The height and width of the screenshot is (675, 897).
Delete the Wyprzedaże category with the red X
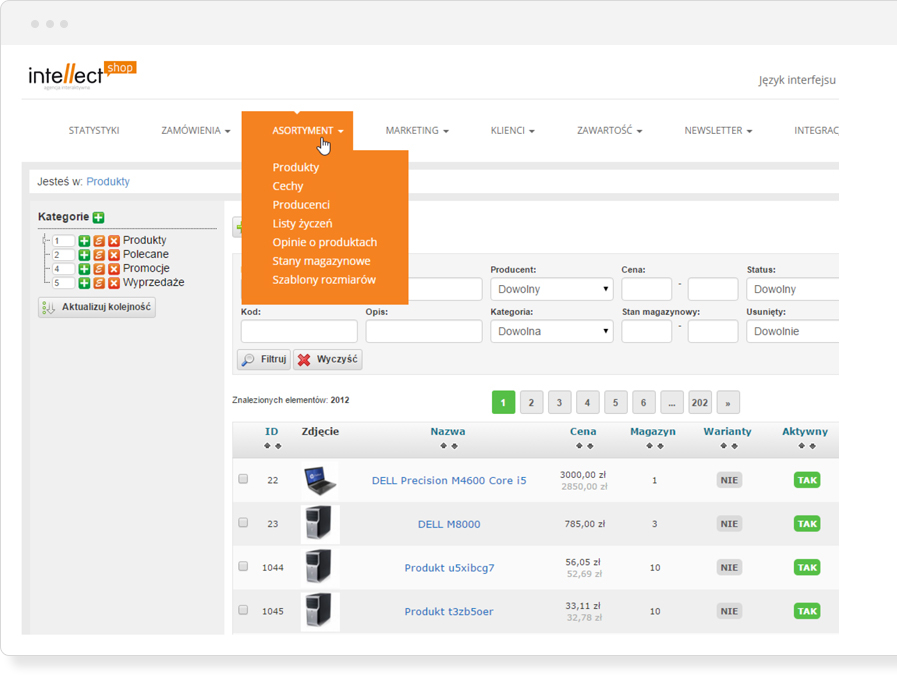[114, 283]
